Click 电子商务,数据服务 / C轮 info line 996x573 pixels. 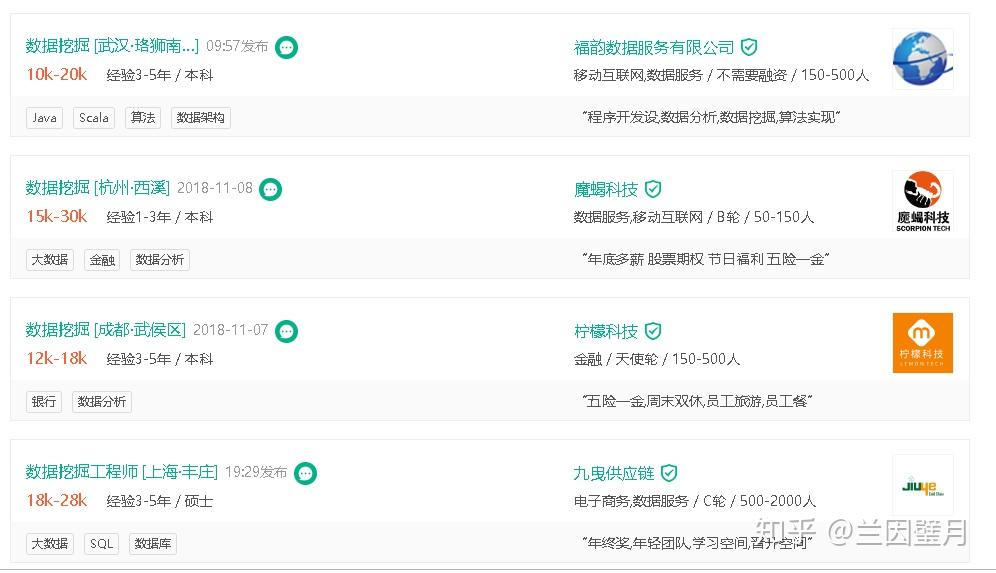[695, 501]
